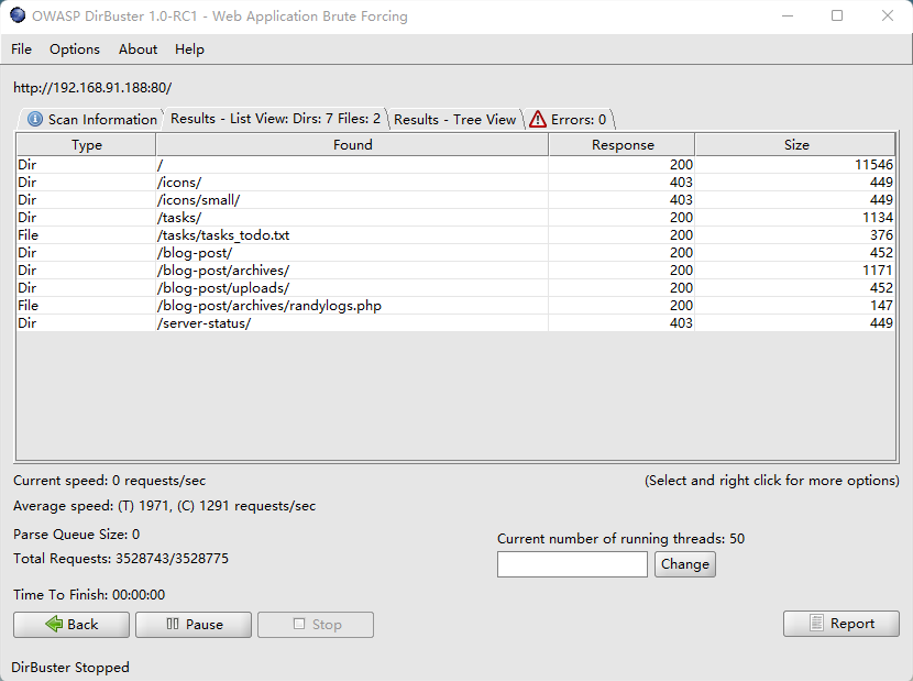This screenshot has height=681, width=913.
Task: Sort by the Response column header
Action: [x=622, y=145]
